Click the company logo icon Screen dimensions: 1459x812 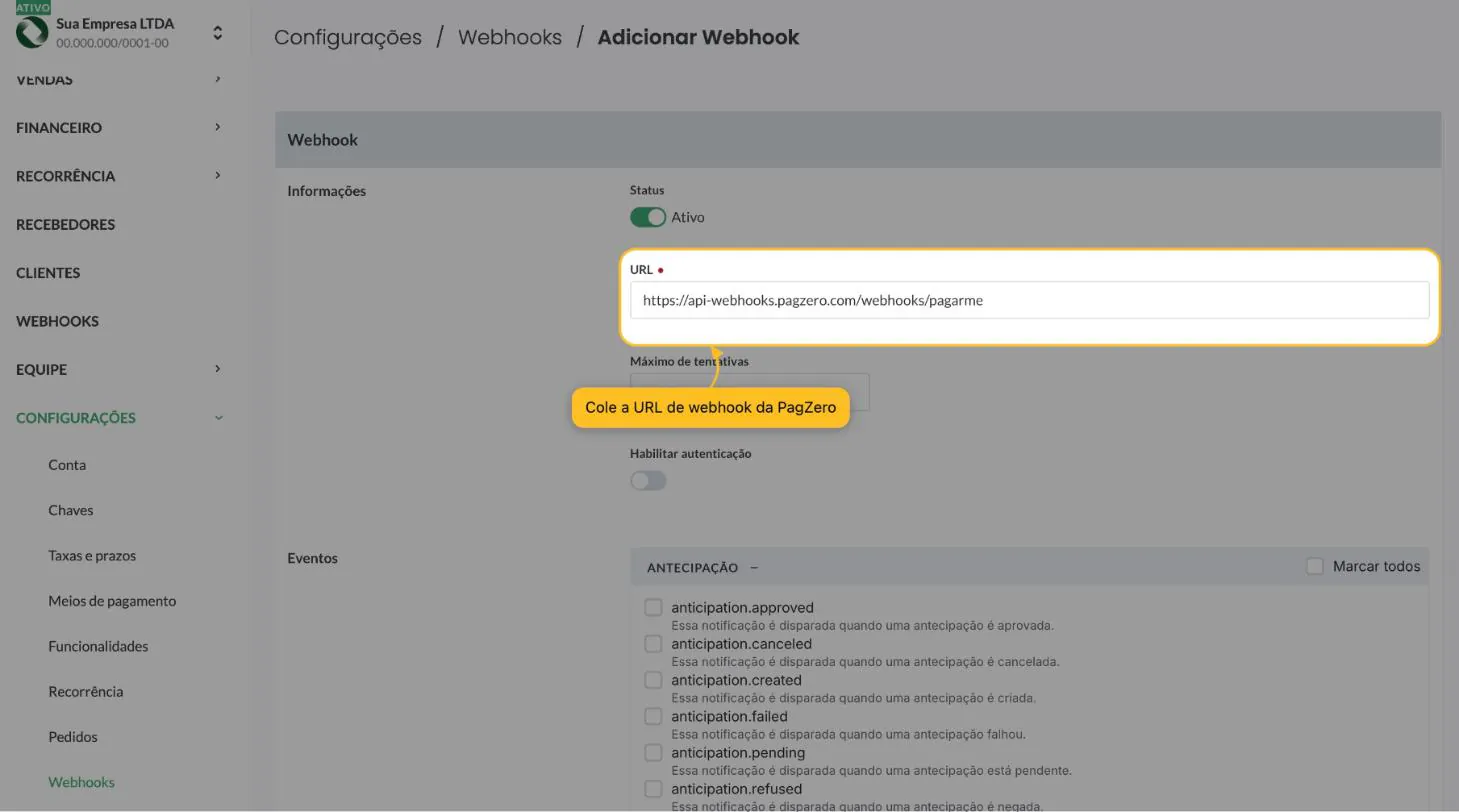click(x=32, y=33)
